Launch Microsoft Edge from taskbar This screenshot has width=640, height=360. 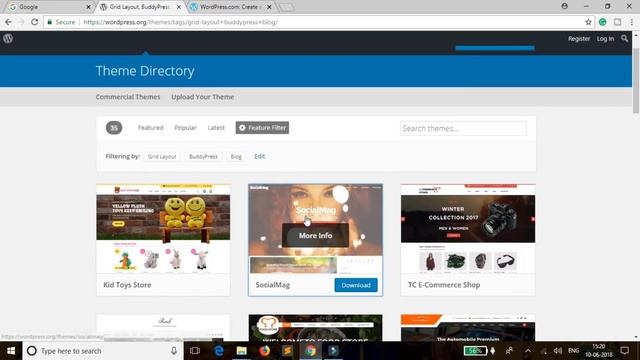[x=219, y=351]
